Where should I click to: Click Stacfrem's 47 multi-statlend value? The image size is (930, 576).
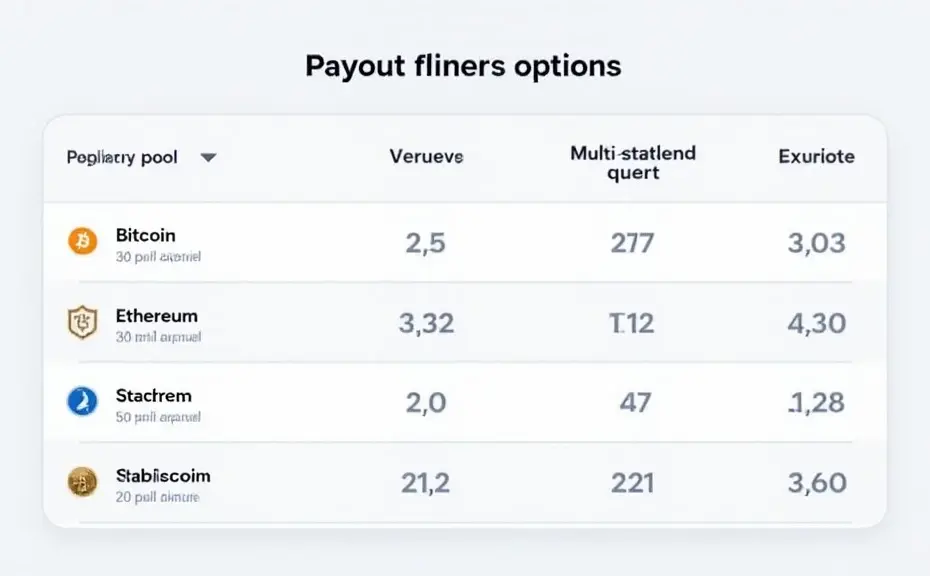coord(635,403)
